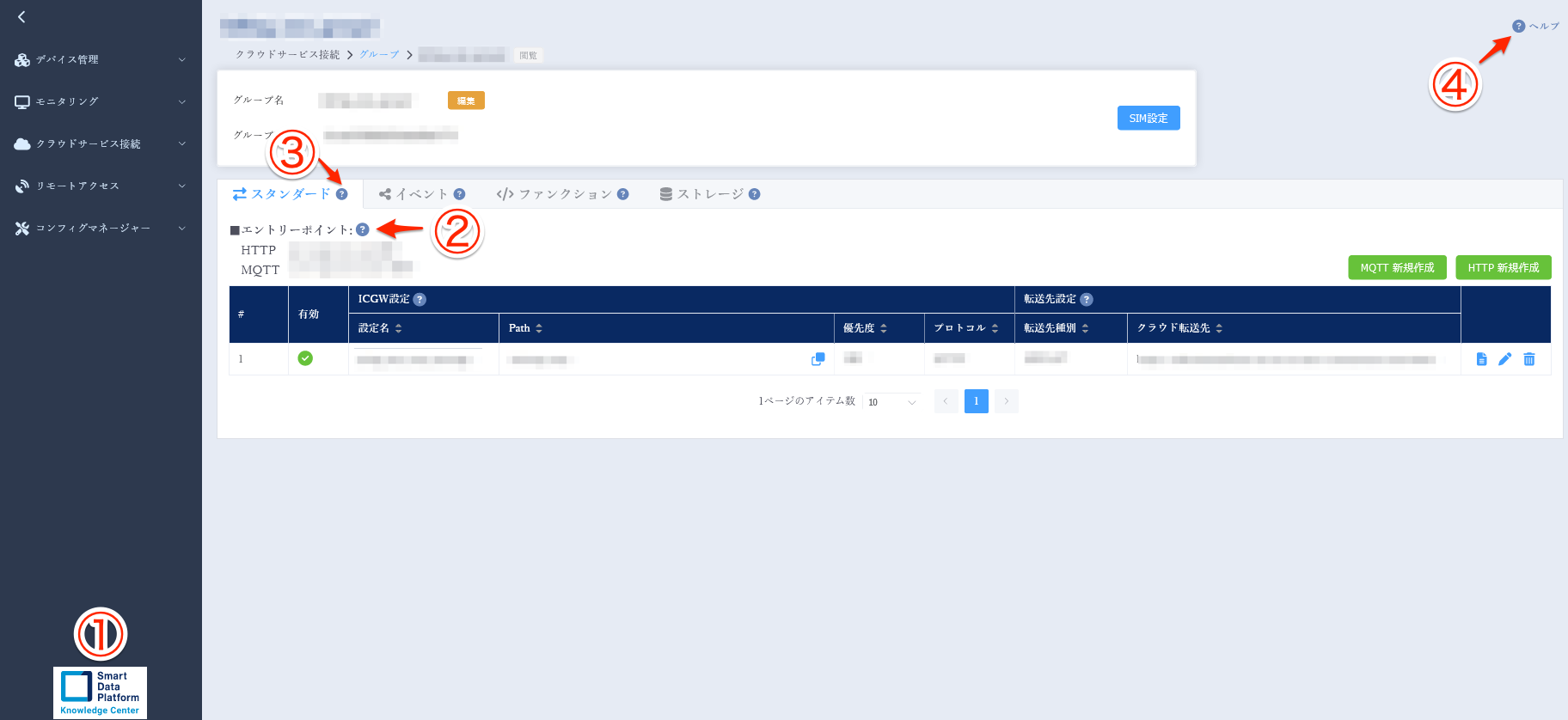Screen dimensions: 1568x720
Task: Click MQTT 新規作成 button
Action: click(x=1397, y=267)
